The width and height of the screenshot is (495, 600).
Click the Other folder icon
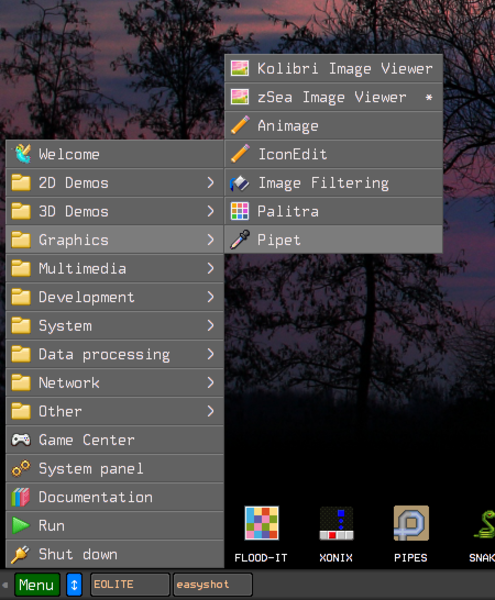pos(21,411)
